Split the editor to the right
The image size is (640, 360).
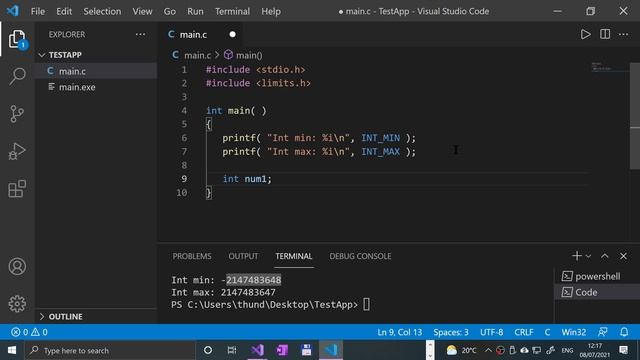(x=605, y=34)
